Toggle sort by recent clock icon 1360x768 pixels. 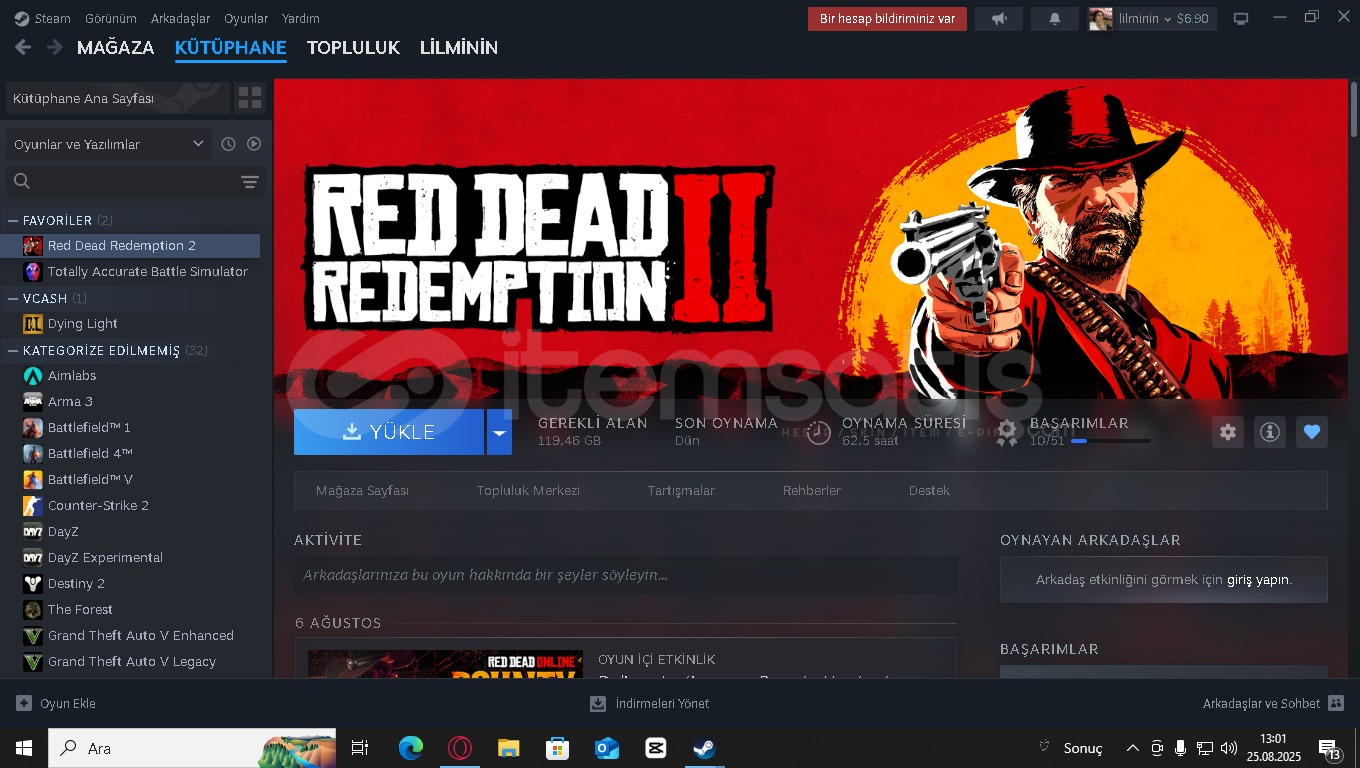coord(228,144)
